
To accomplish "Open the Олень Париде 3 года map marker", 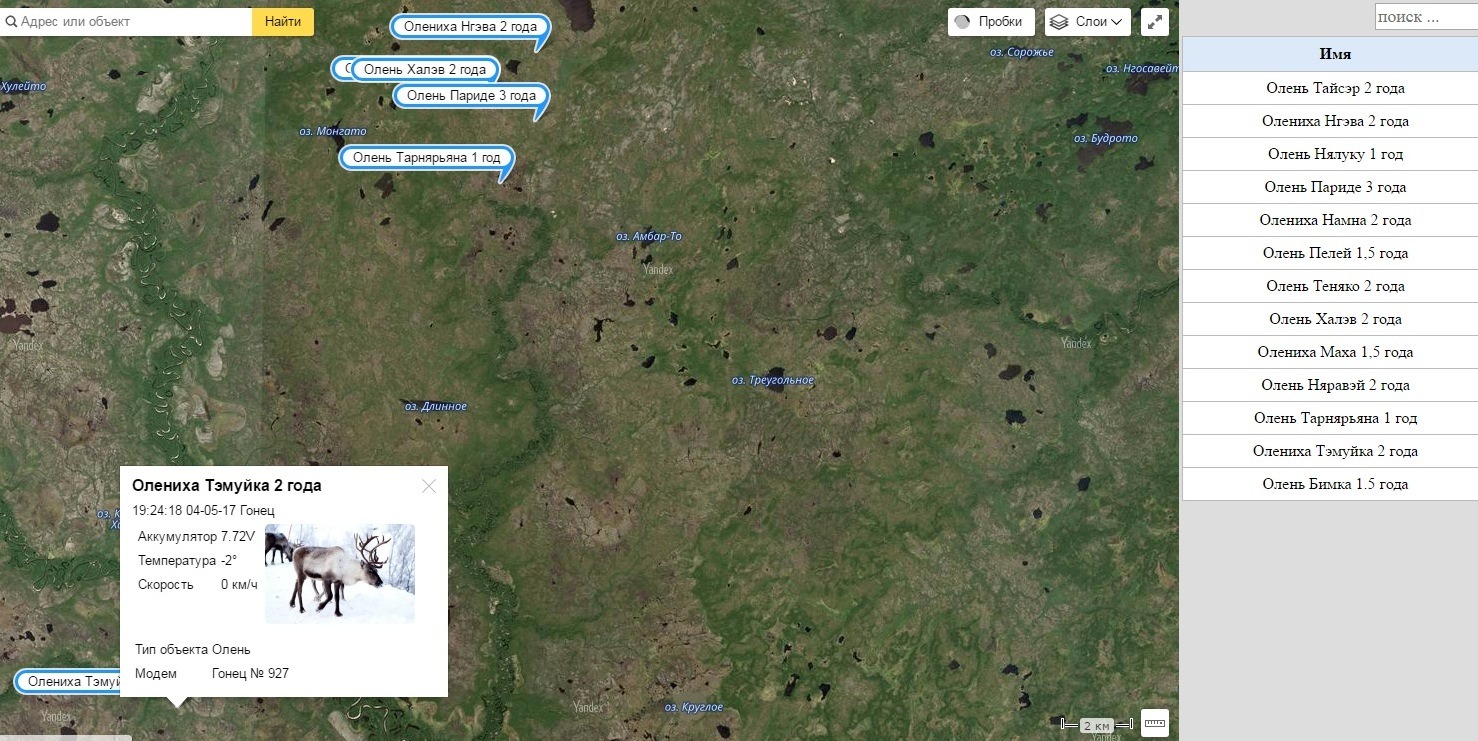I will pyautogui.click(x=471, y=96).
